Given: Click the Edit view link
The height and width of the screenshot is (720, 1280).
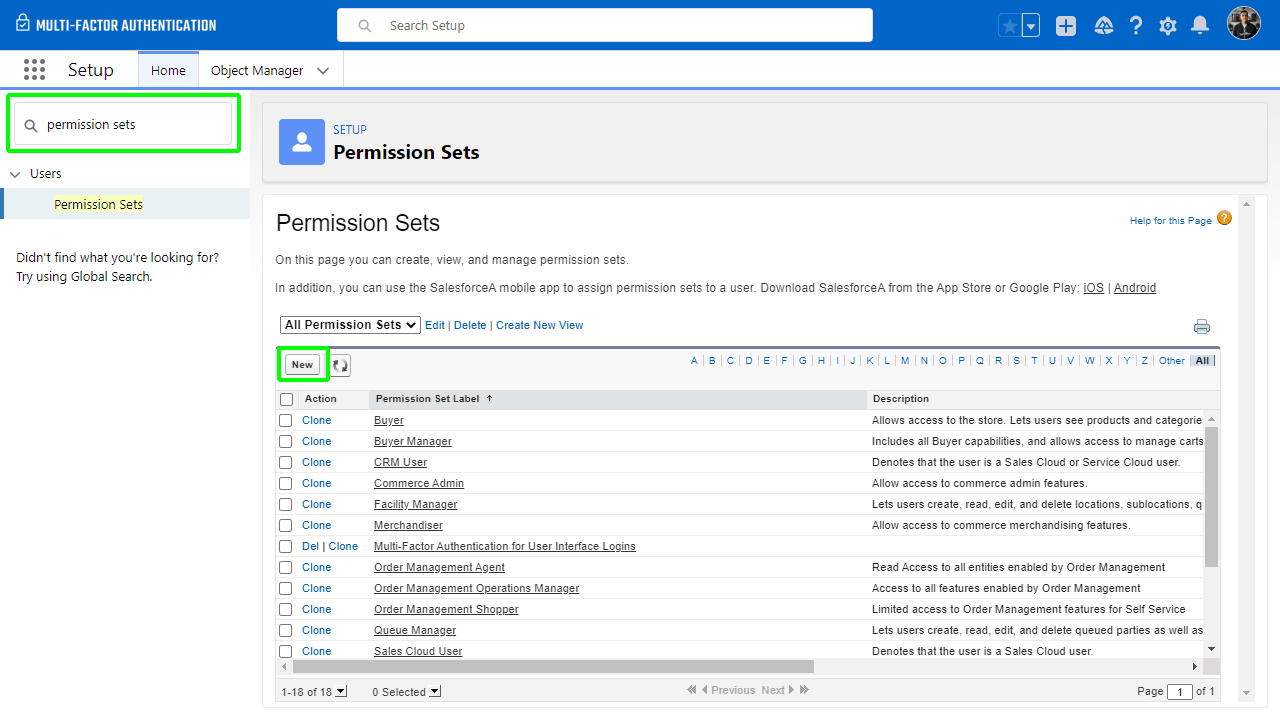Looking at the screenshot, I should (435, 325).
